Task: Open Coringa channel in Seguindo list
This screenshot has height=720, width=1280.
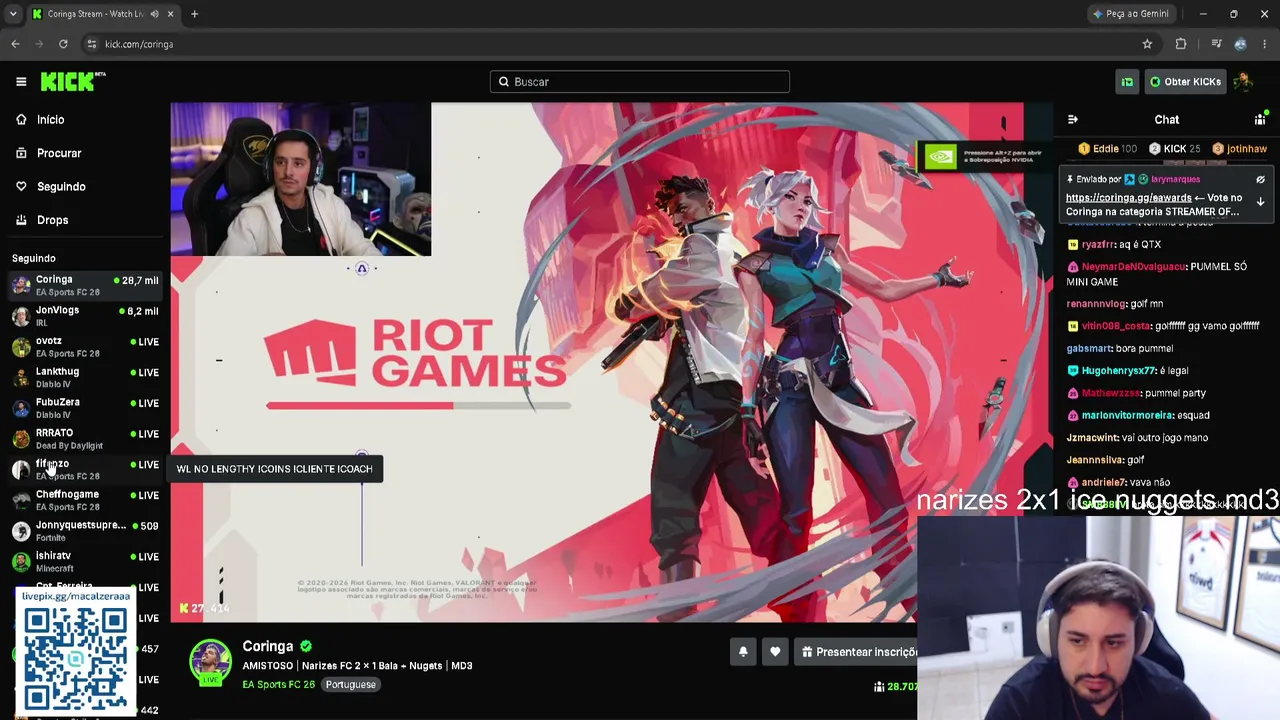Action: point(85,285)
